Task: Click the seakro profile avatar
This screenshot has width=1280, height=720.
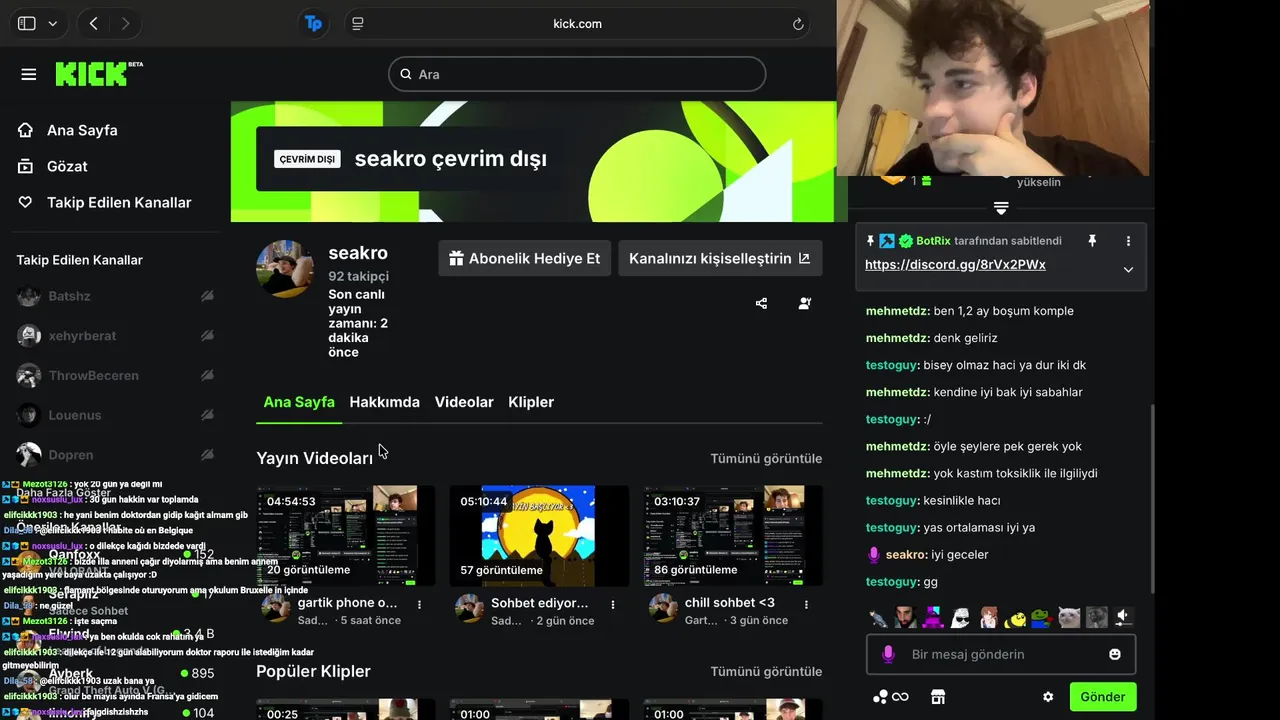Action: [285, 269]
